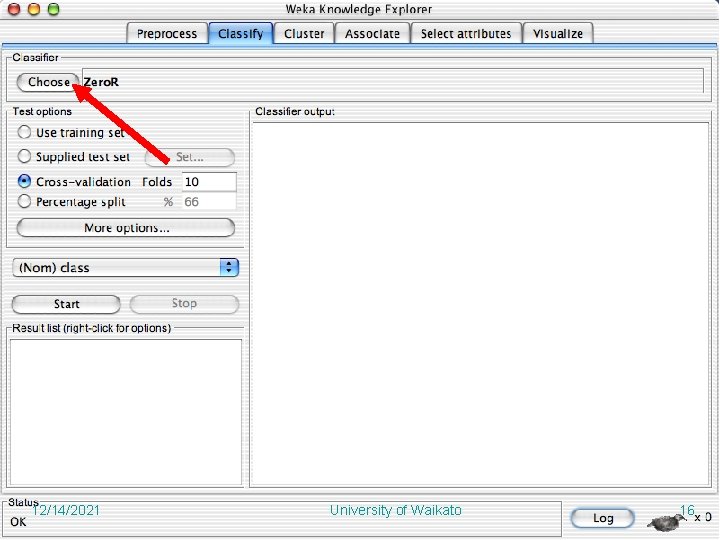This screenshot has height=540, width=720.
Task: Start the classifier run
Action: tap(66, 304)
